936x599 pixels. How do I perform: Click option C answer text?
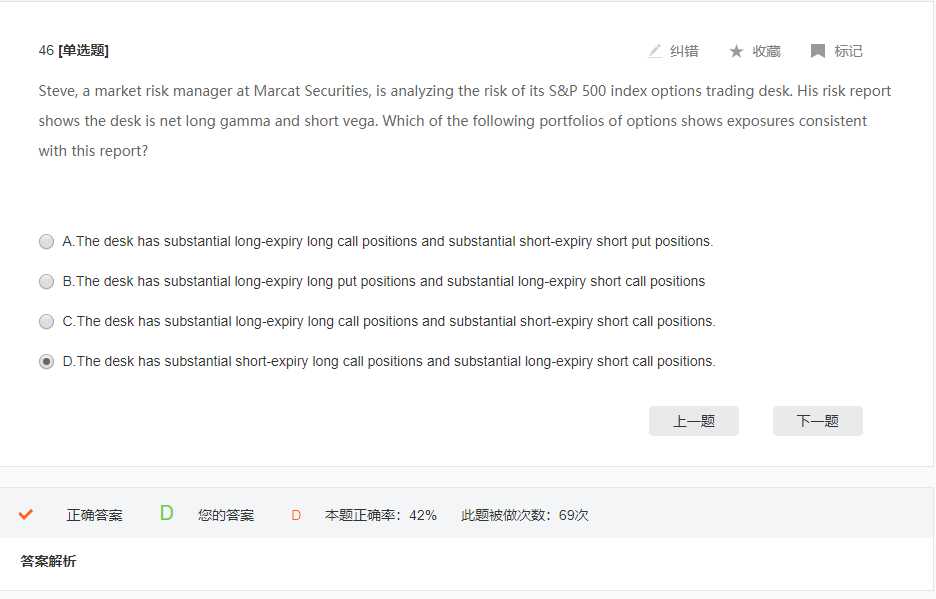coord(389,321)
